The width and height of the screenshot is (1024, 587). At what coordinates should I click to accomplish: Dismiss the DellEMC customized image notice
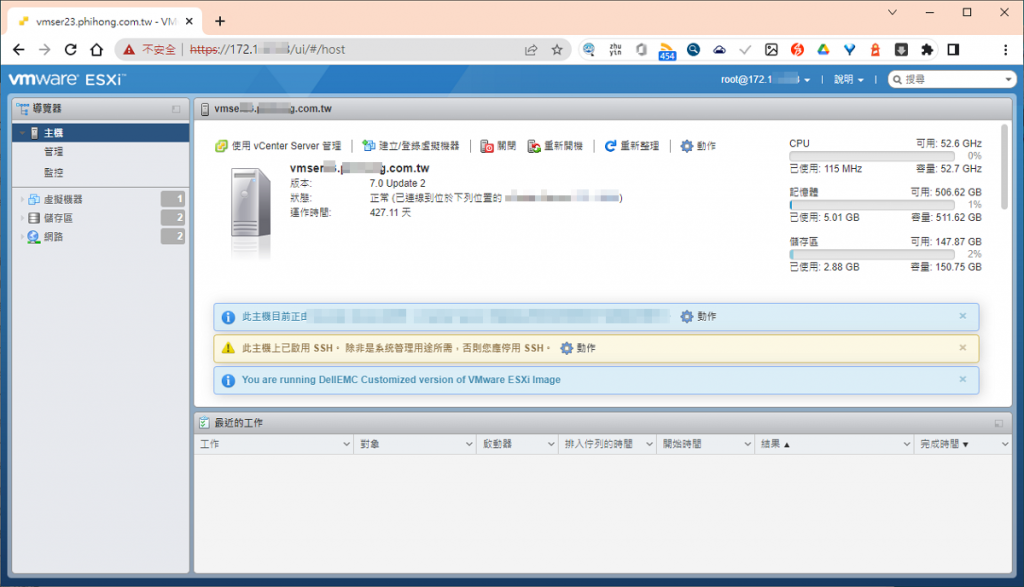coord(963,379)
